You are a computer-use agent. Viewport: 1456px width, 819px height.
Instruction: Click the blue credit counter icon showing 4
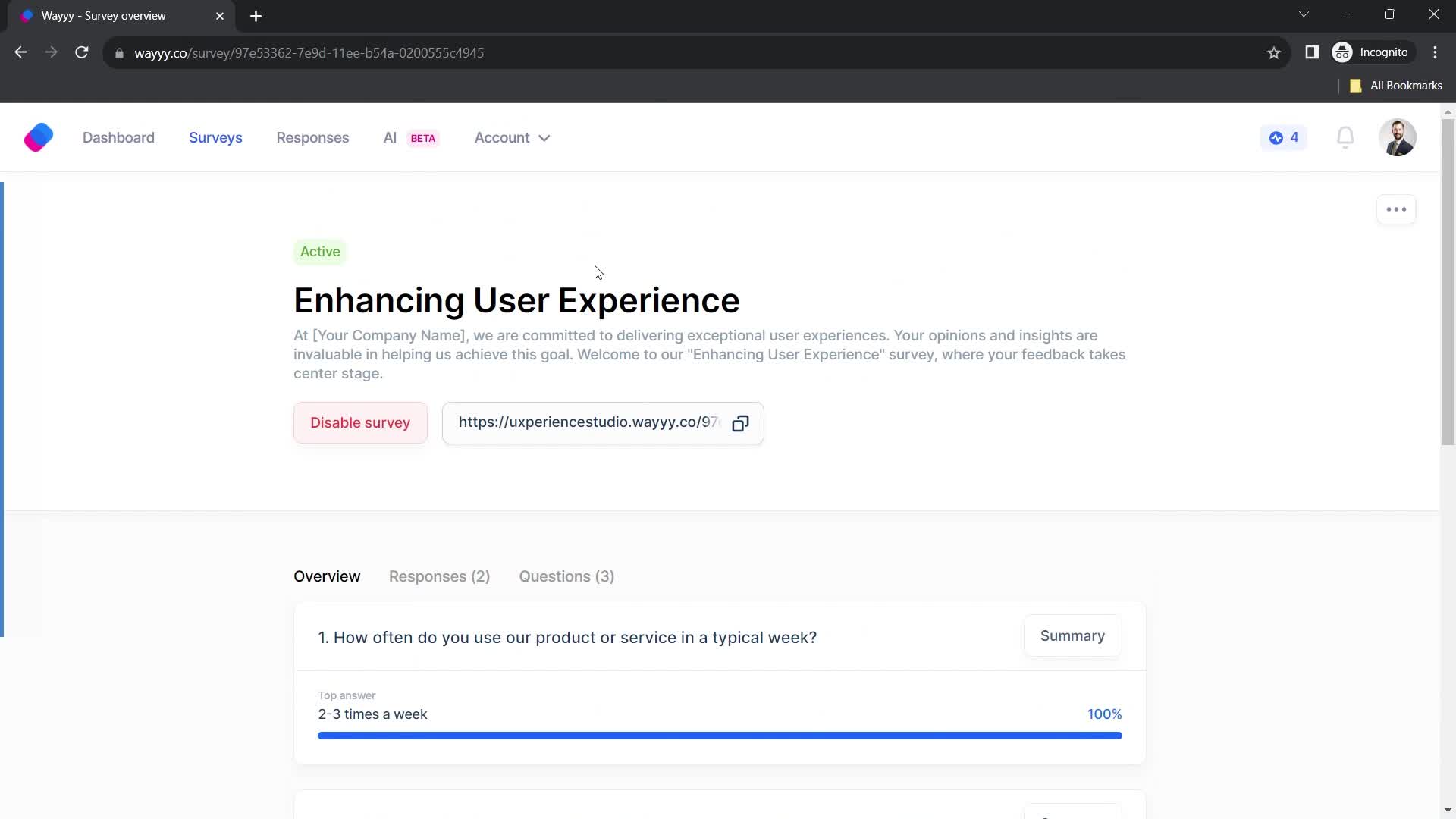1285,137
